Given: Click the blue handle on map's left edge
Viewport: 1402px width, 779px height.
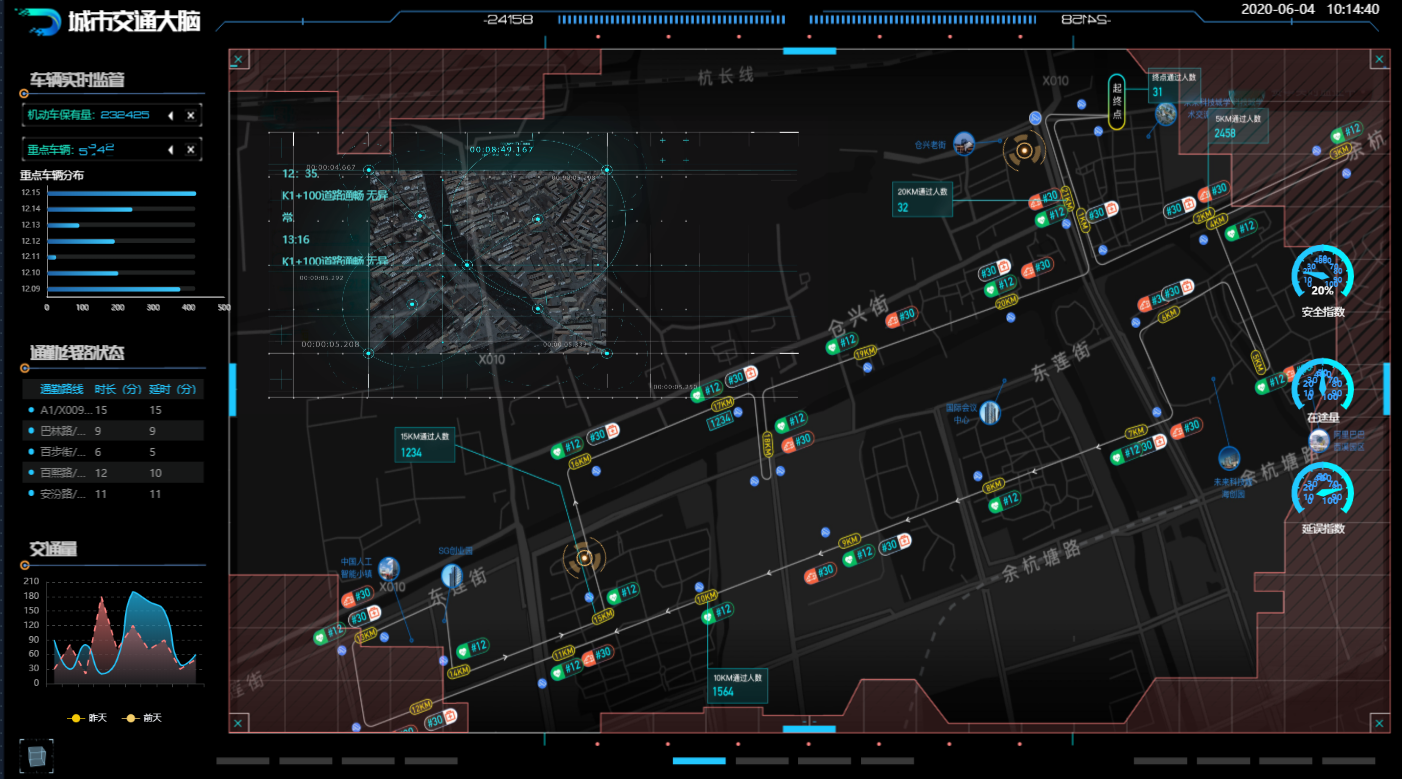Looking at the screenshot, I should [x=232, y=389].
